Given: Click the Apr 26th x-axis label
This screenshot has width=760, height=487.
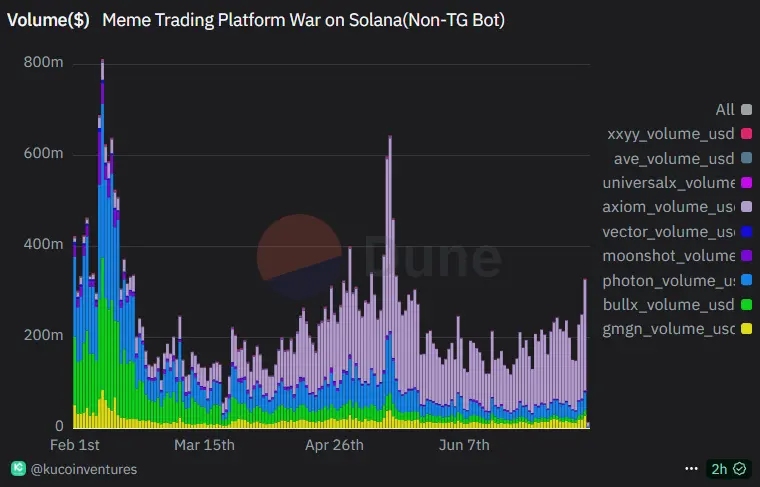Looking at the screenshot, I should pyautogui.click(x=334, y=445).
